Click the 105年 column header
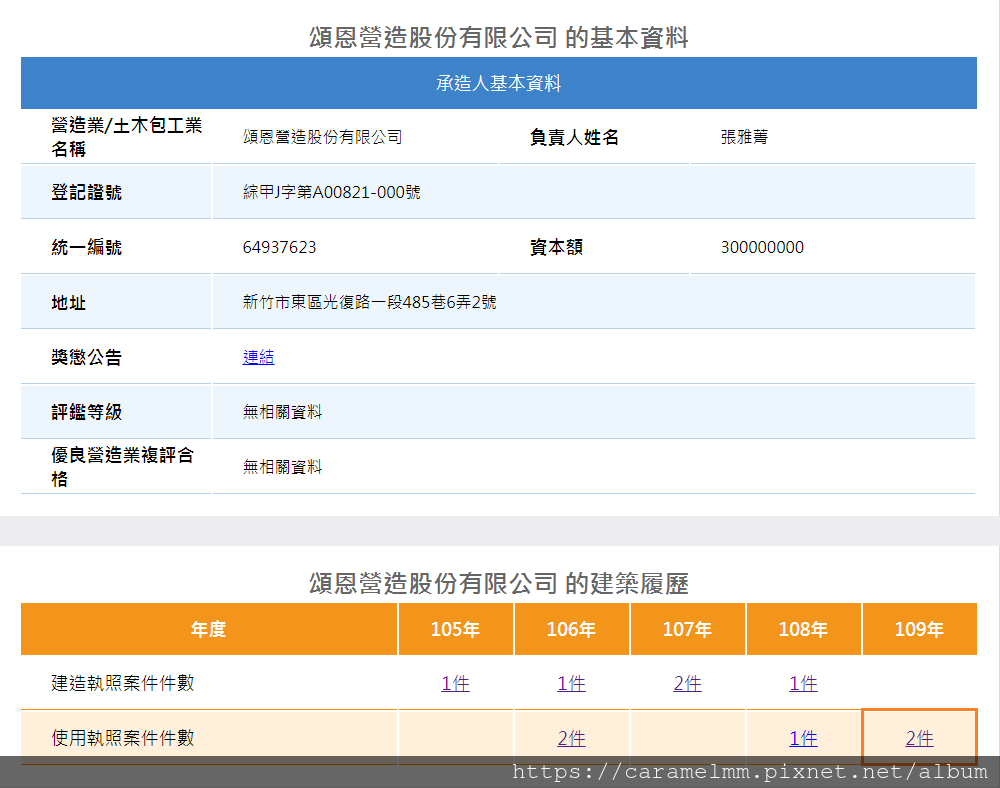 (x=455, y=629)
